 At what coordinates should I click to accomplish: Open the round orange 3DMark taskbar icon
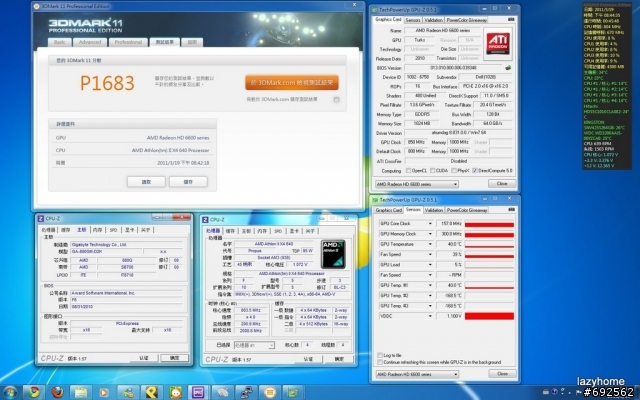click(x=269, y=393)
